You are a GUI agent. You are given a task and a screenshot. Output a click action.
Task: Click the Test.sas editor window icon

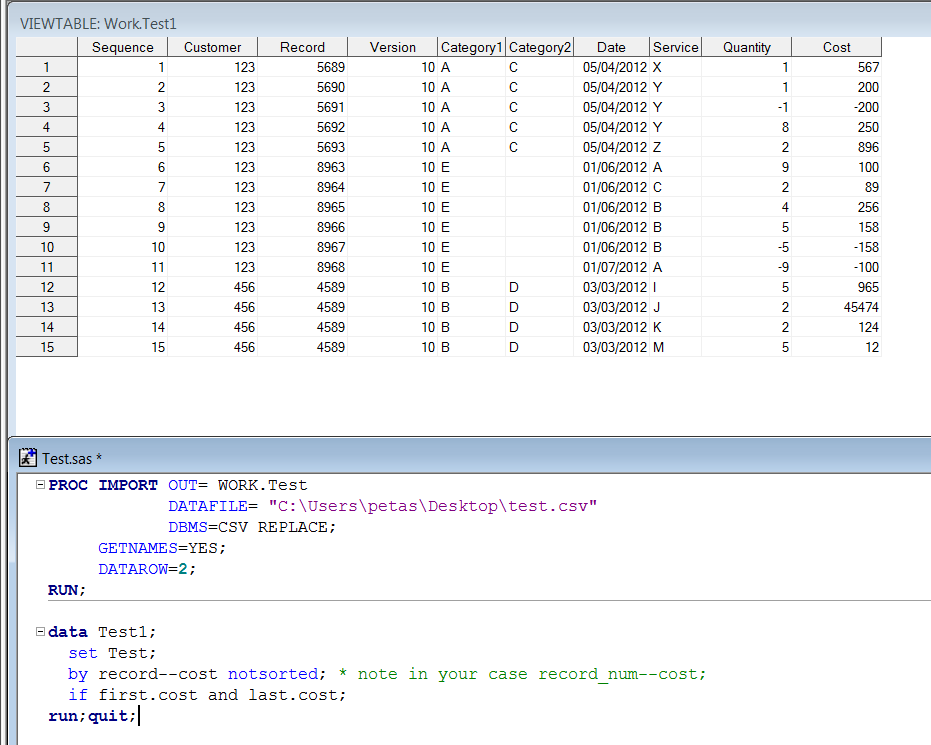pos(28,458)
